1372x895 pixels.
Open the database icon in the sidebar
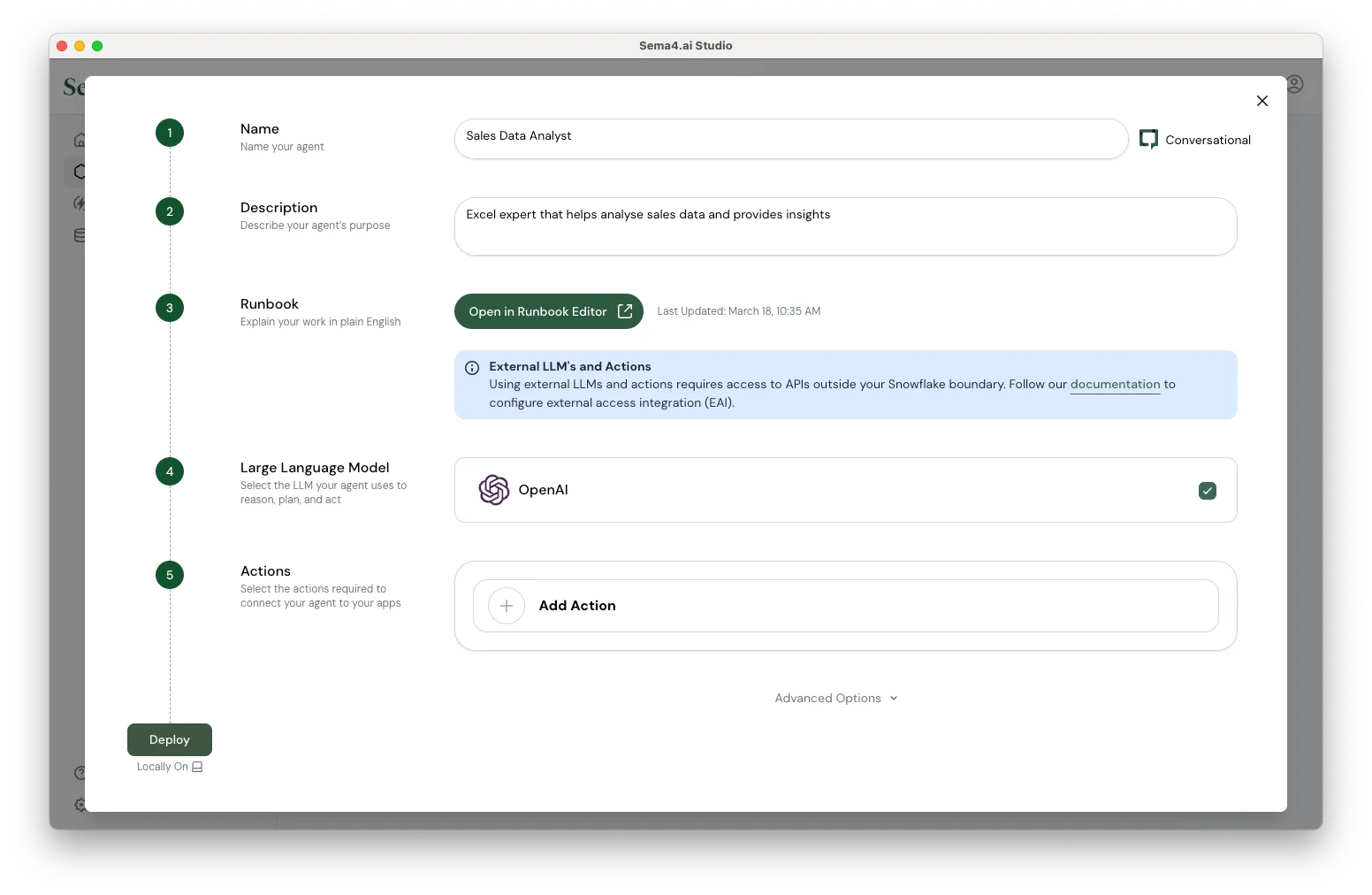pyautogui.click(x=80, y=235)
